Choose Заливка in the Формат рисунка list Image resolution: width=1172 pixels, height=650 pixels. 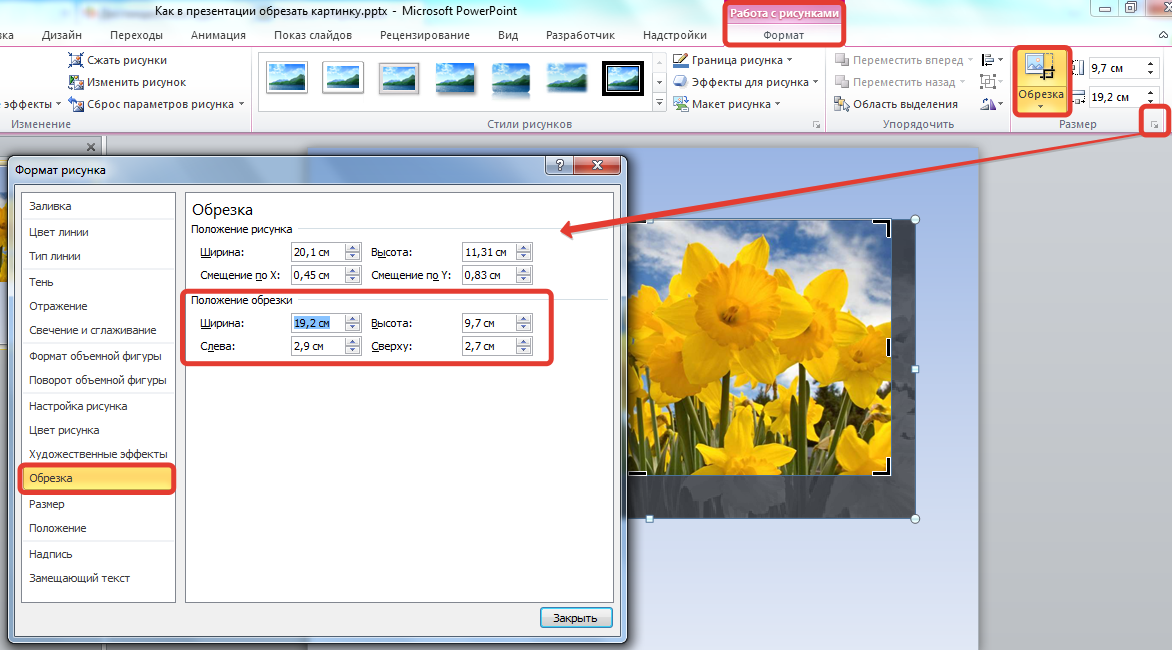[x=50, y=206]
